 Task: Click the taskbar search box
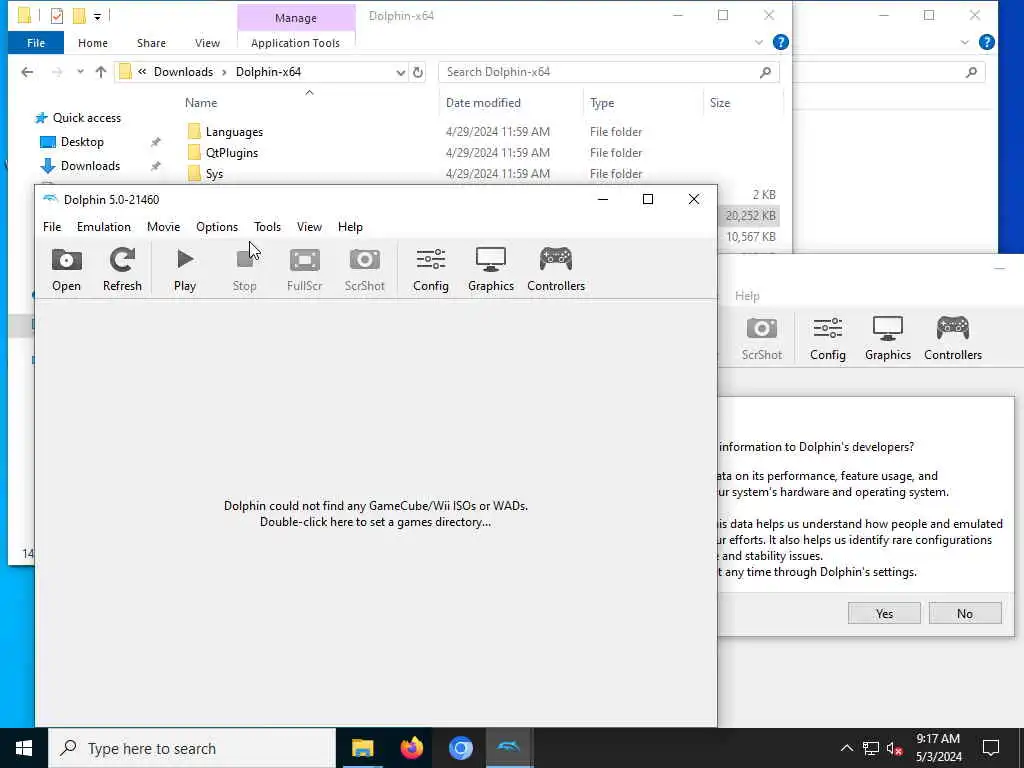click(x=192, y=748)
